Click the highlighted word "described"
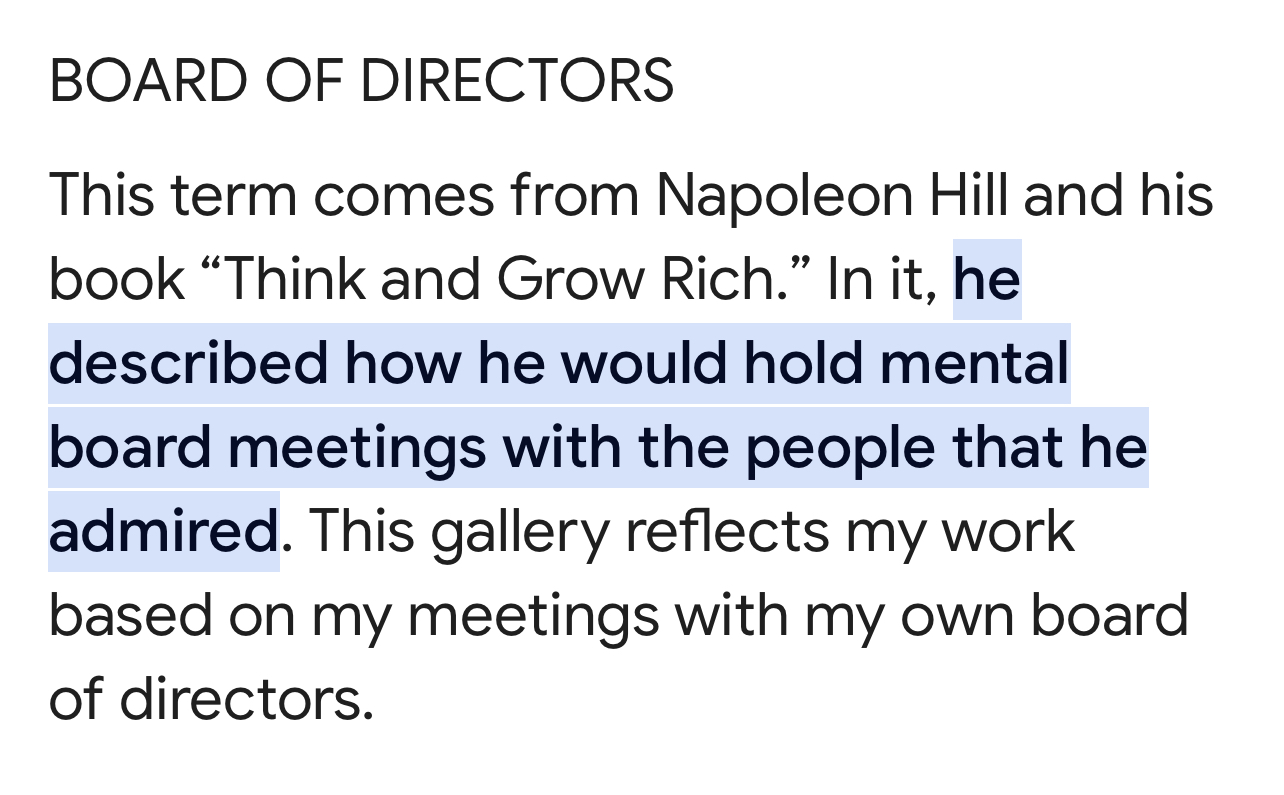 point(188,364)
